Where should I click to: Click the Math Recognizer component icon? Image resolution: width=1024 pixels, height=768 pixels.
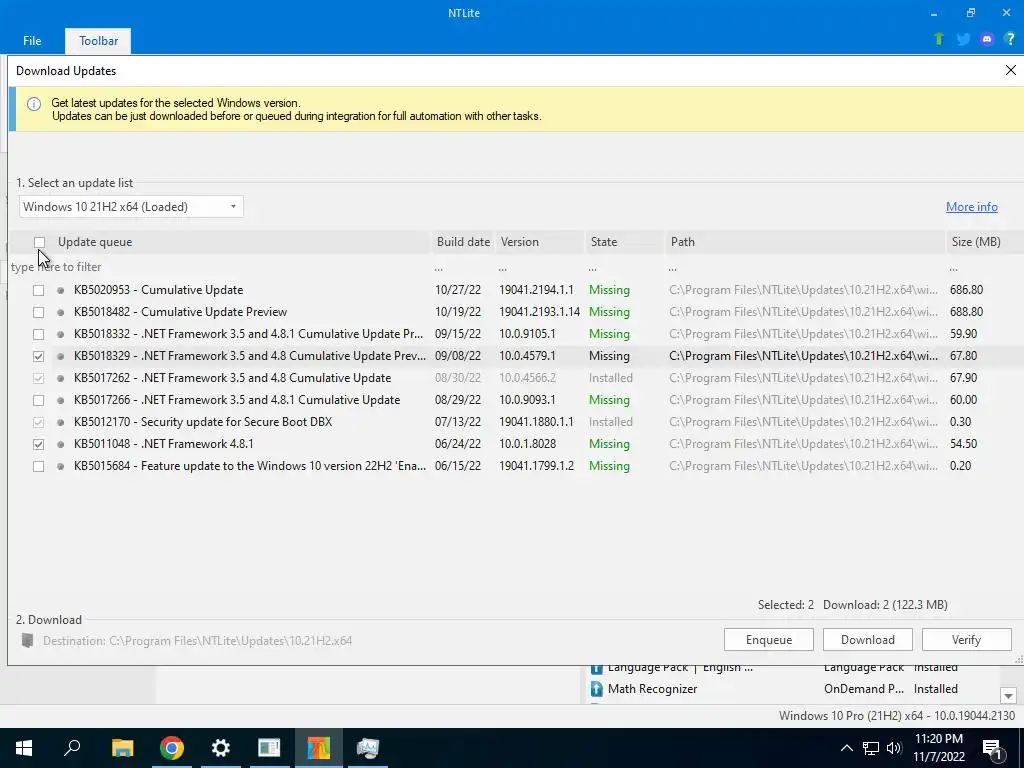596,689
